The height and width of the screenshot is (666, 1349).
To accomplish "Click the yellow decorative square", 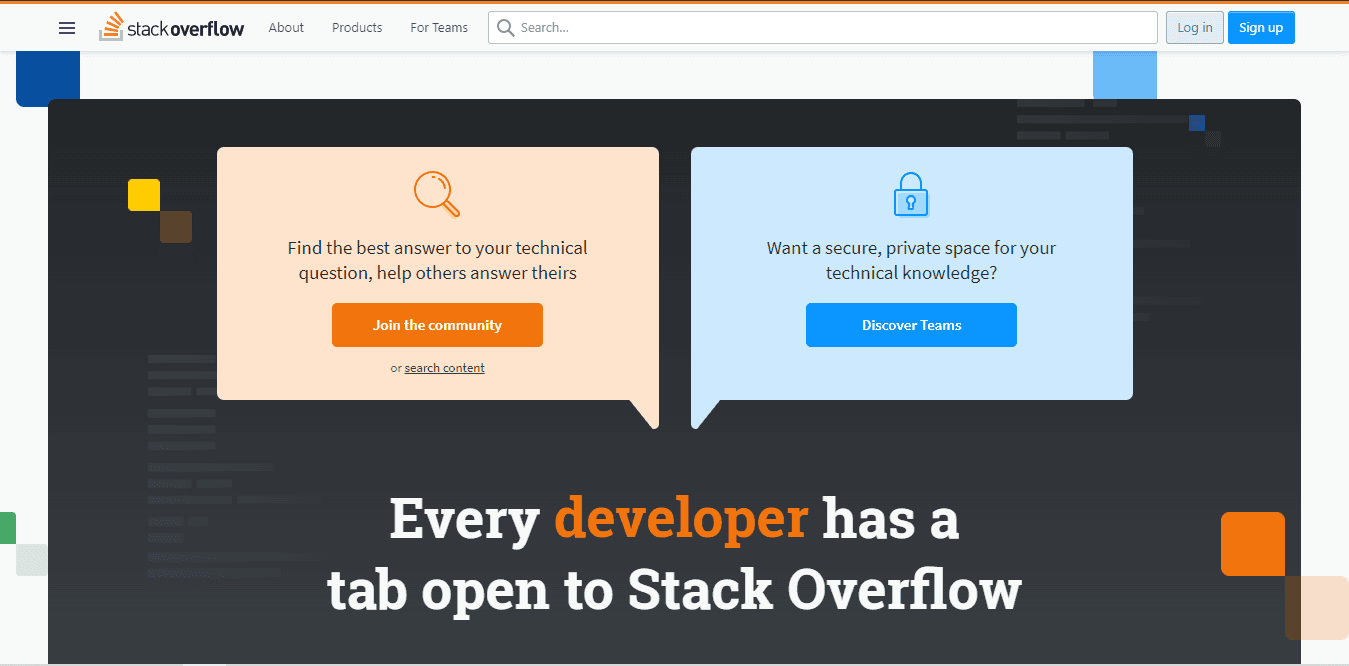I will 144,194.
